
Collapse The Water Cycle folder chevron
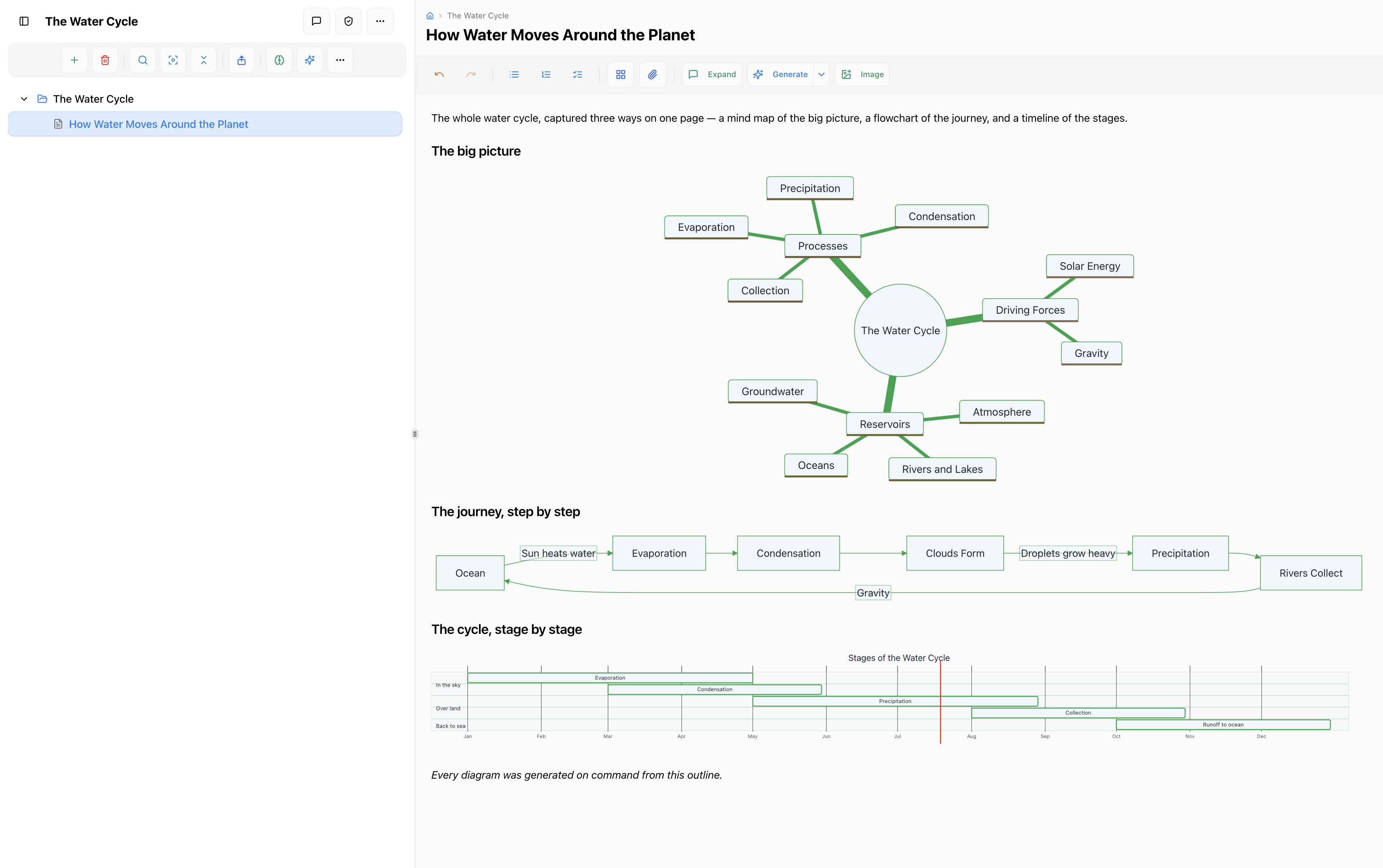coord(24,99)
